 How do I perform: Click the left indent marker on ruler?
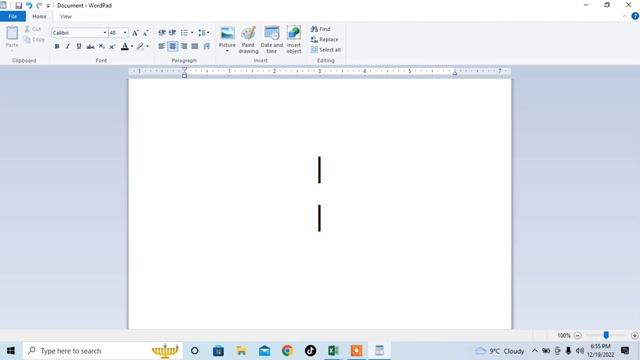point(184,73)
